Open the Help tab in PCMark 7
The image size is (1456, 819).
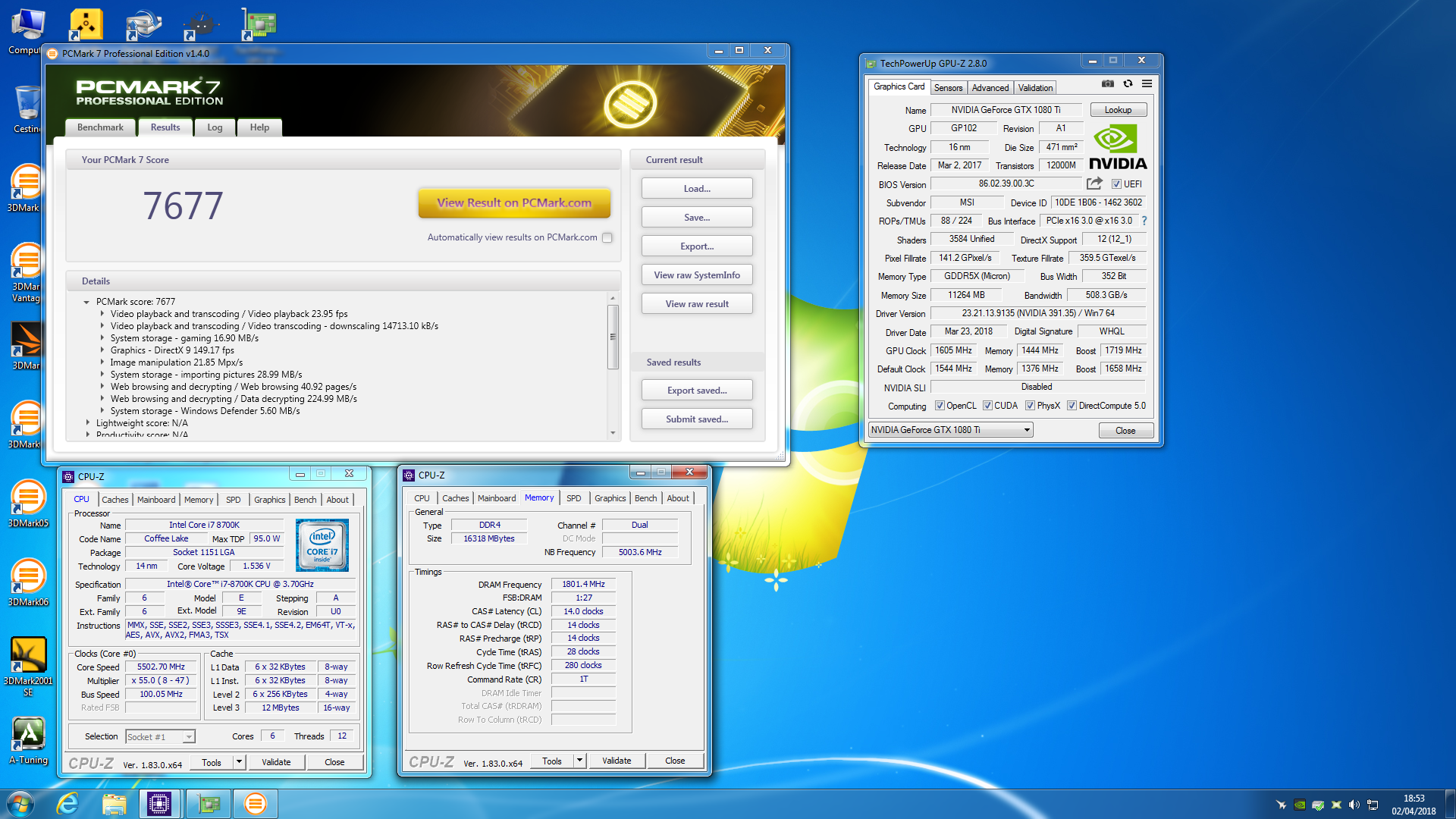259,127
